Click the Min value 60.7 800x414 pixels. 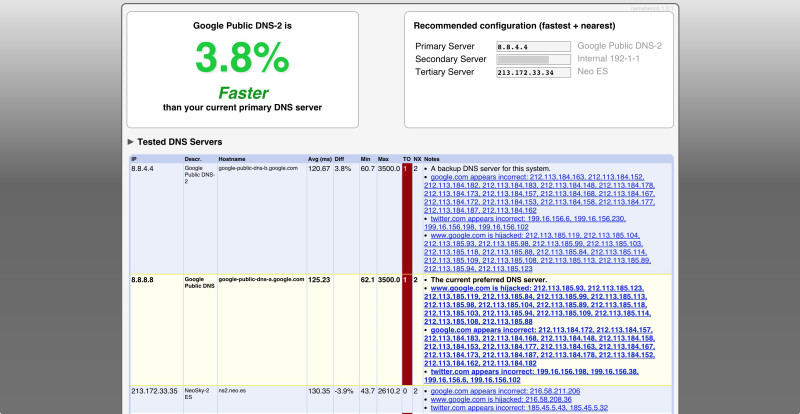pyautogui.click(x=367, y=168)
